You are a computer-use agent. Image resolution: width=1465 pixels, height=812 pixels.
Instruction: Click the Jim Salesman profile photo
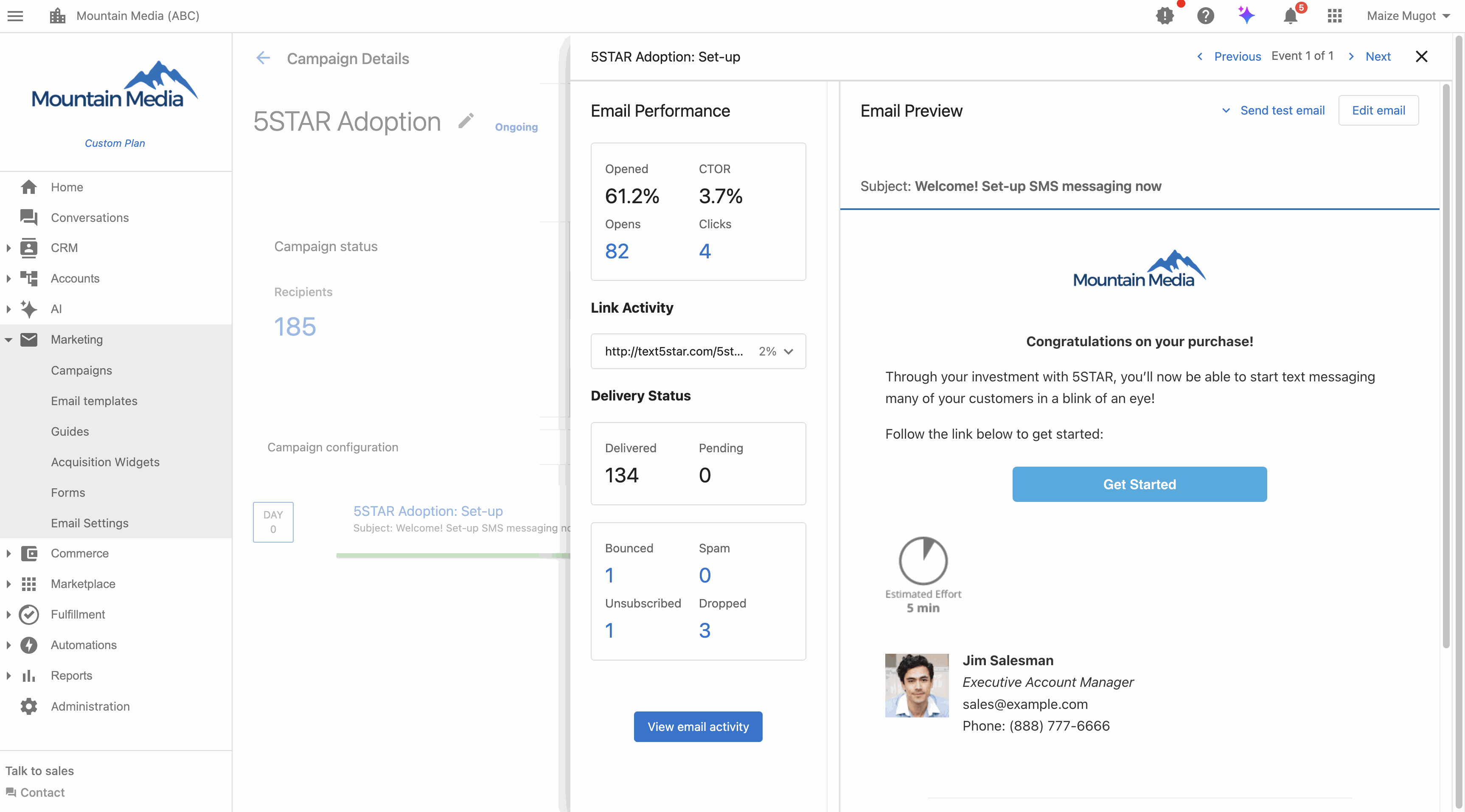tap(917, 685)
